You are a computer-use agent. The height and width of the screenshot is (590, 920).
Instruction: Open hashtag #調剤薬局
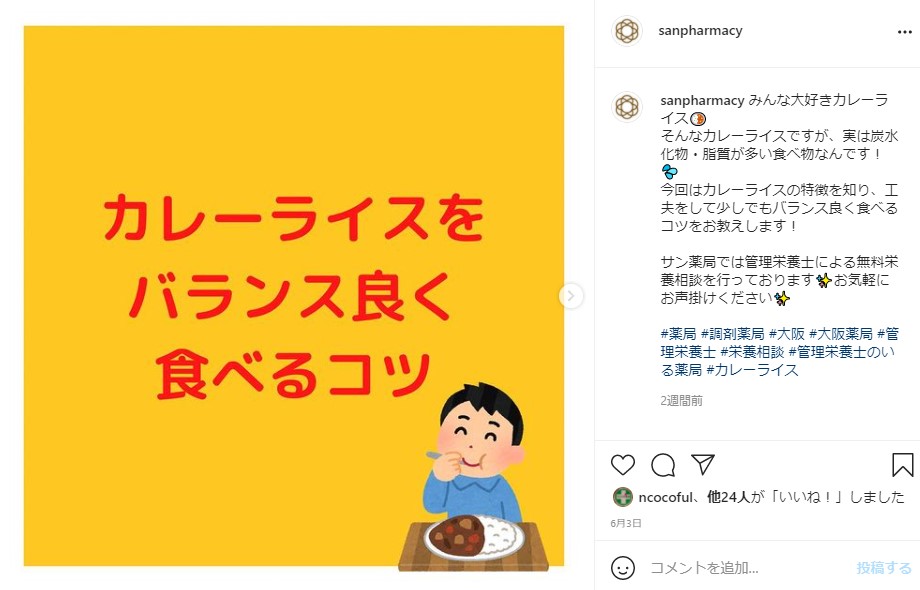click(732, 334)
